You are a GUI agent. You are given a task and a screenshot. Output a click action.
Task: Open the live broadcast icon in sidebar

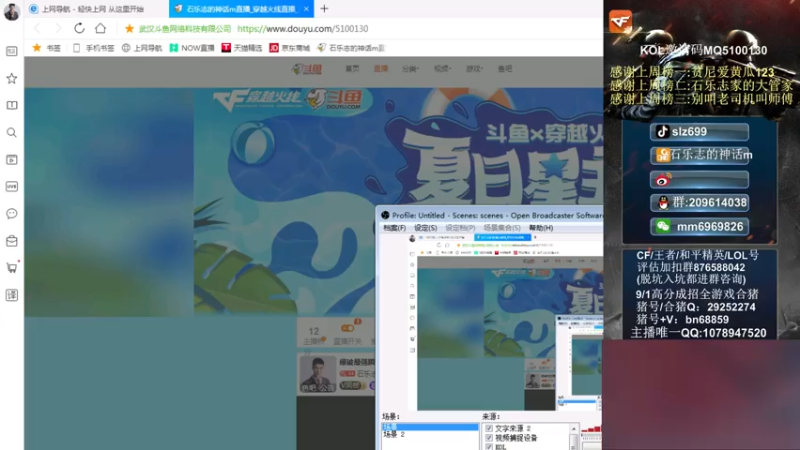click(12, 187)
